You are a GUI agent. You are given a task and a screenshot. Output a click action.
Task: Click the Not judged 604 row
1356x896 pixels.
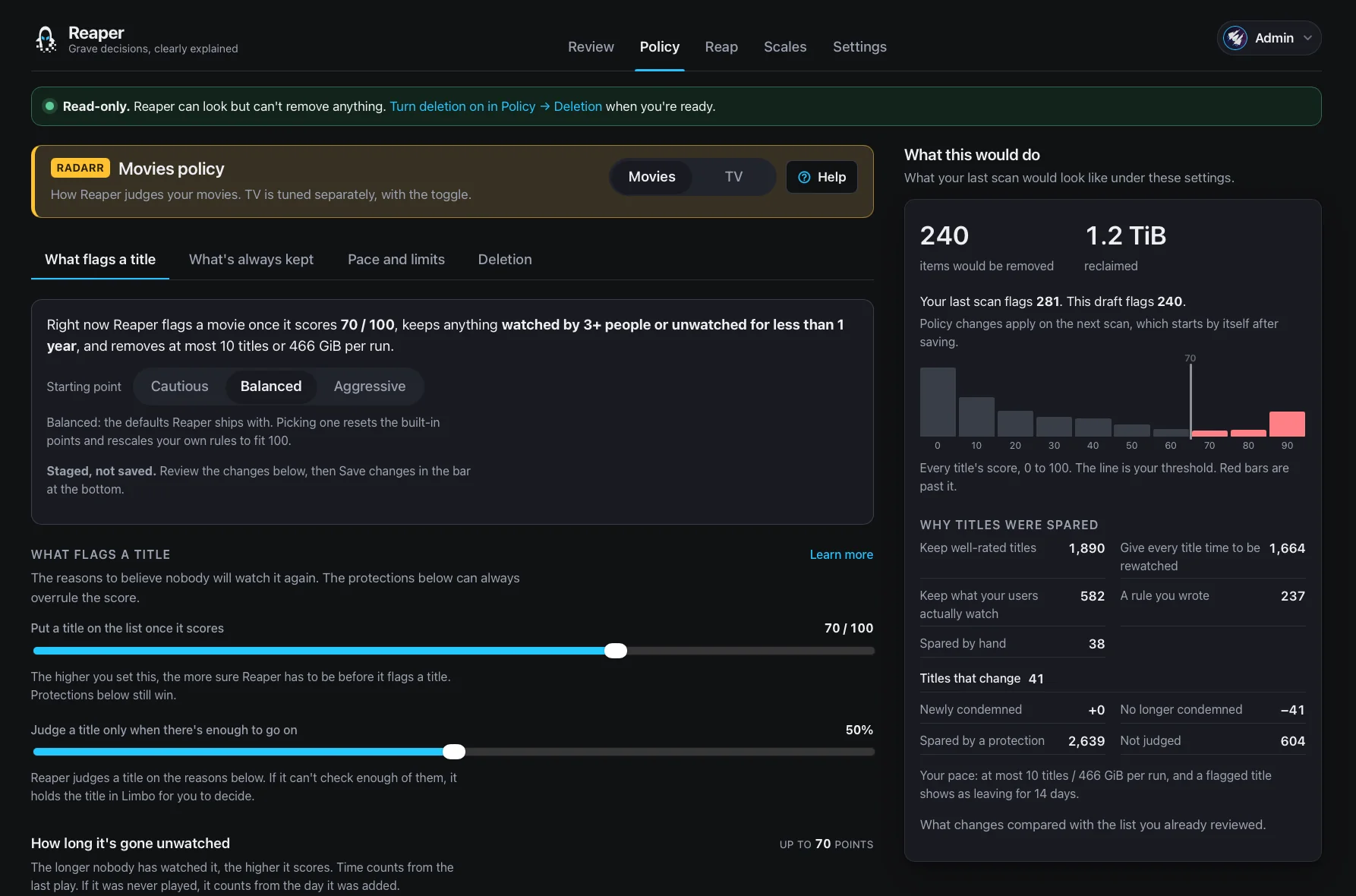click(1213, 741)
